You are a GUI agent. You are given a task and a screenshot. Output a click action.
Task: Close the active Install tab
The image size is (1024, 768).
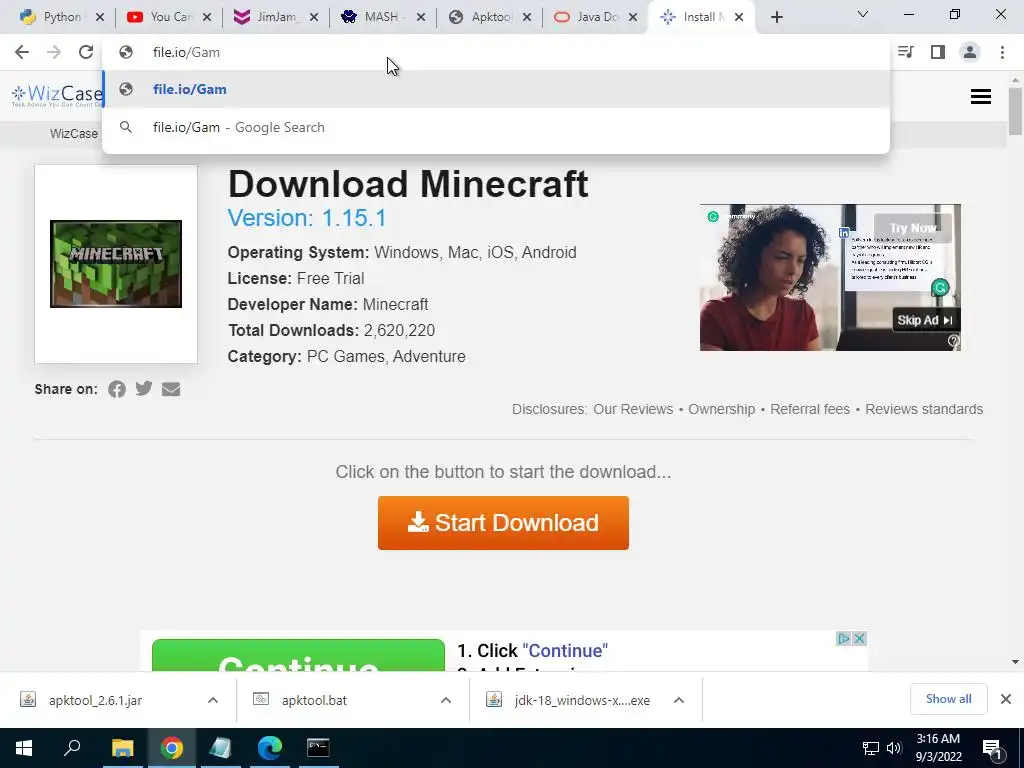[739, 17]
